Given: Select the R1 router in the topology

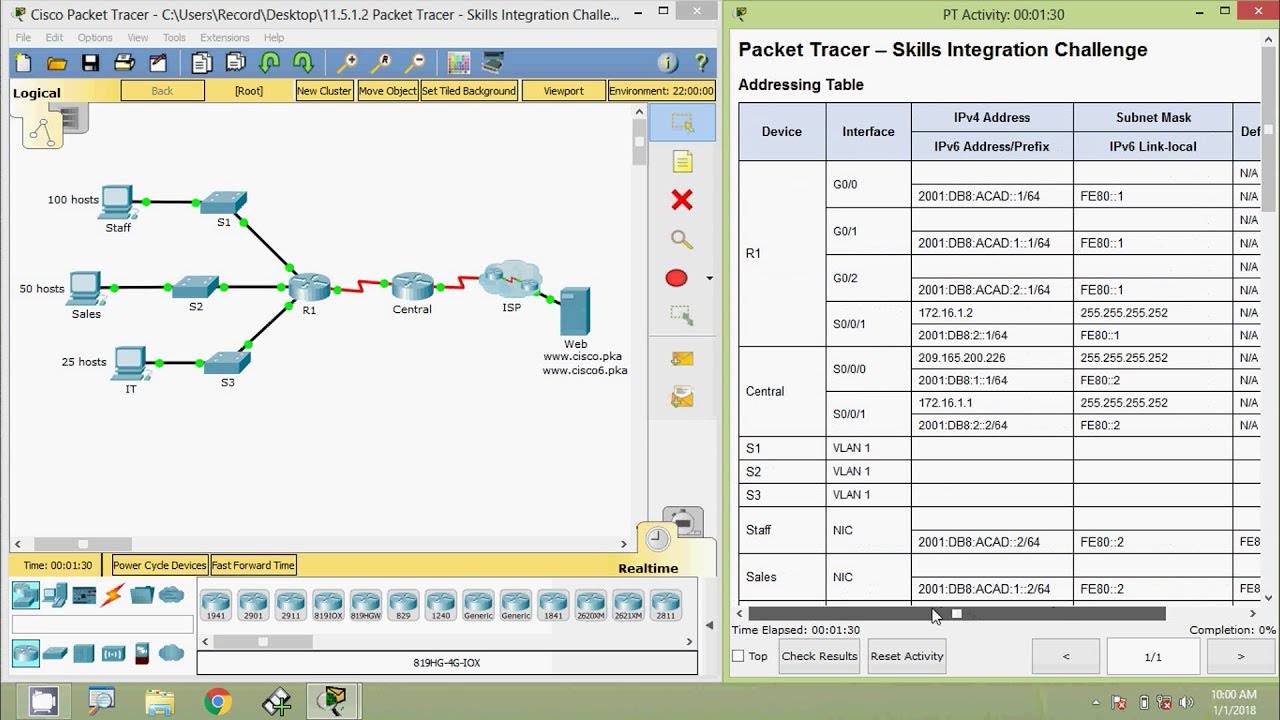Looking at the screenshot, I should (x=309, y=287).
